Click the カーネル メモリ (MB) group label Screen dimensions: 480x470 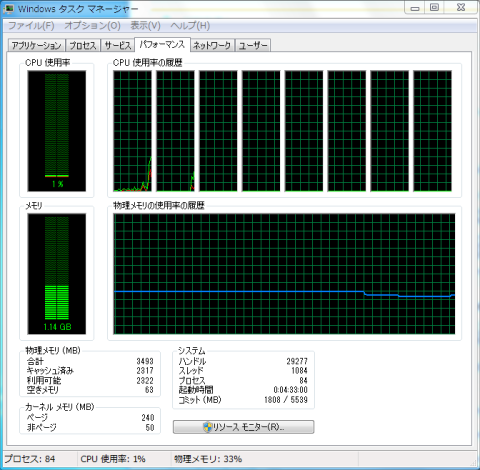coord(60,407)
